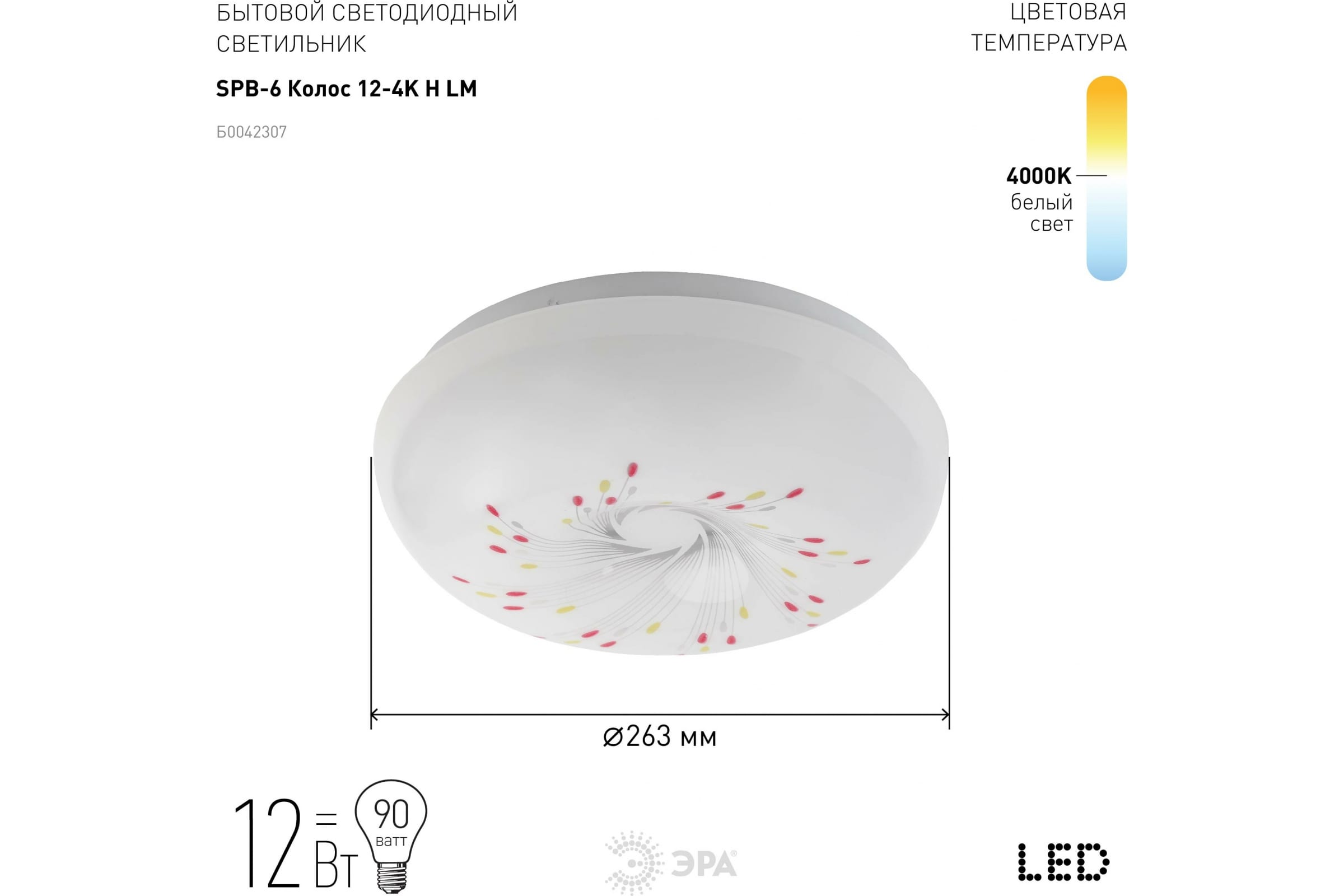Click the белый свет caption

click(1042, 213)
